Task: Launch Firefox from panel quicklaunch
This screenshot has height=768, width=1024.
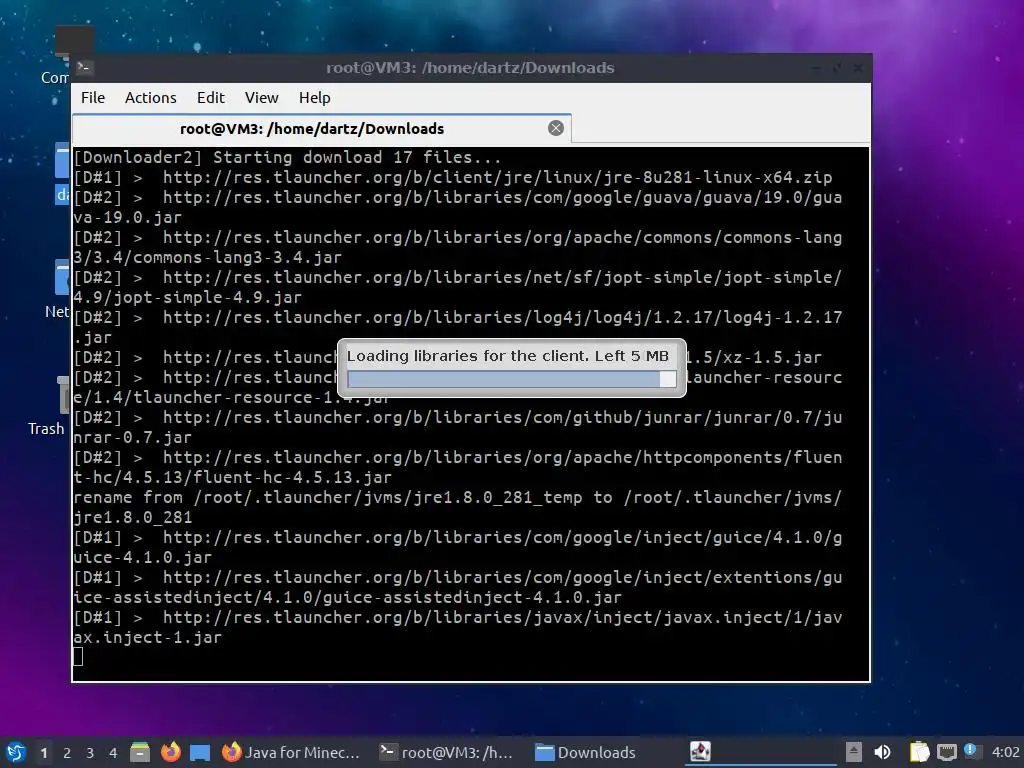Action: (x=170, y=752)
